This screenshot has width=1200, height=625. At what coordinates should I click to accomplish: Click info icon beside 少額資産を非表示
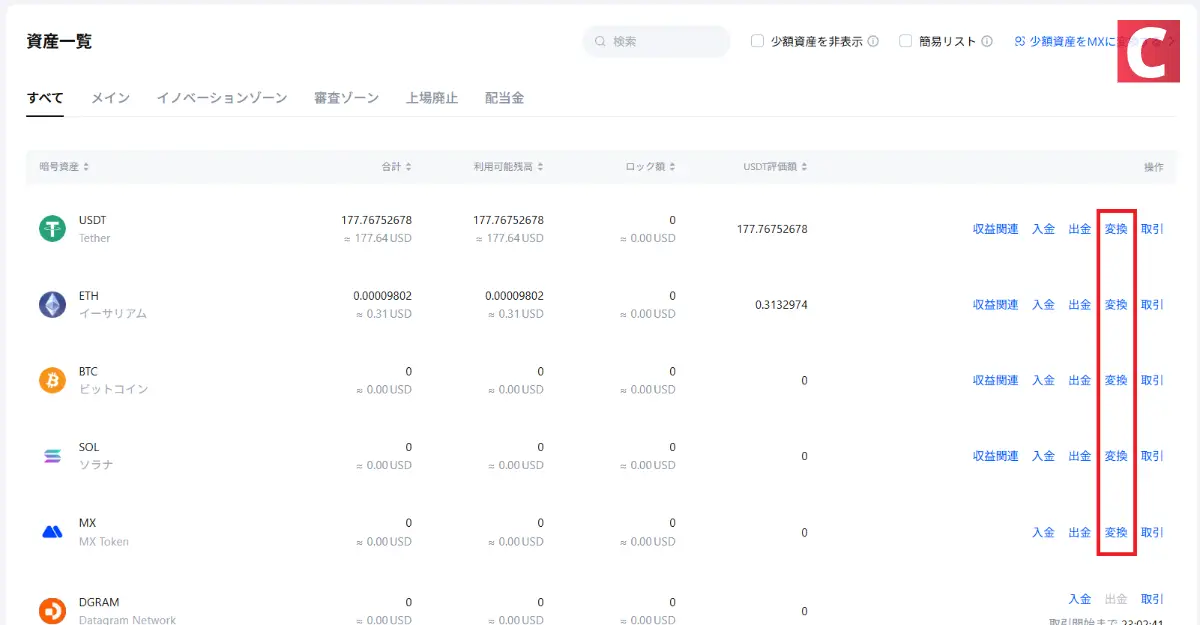coord(873,42)
